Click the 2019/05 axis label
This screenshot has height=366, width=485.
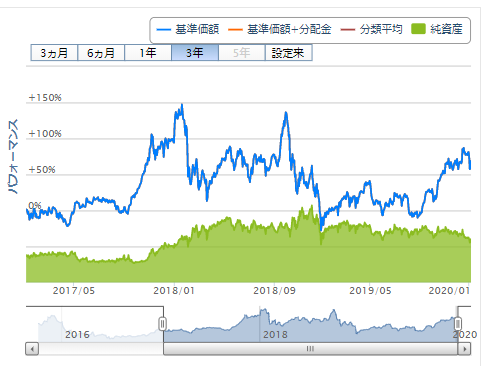pos(370,291)
